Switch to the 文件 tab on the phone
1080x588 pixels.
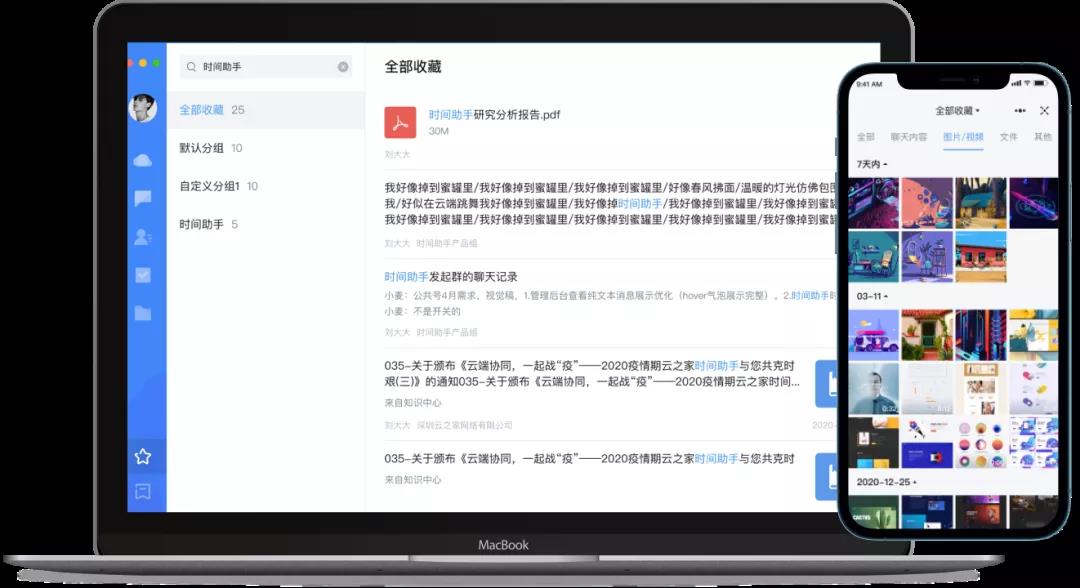(1008, 137)
